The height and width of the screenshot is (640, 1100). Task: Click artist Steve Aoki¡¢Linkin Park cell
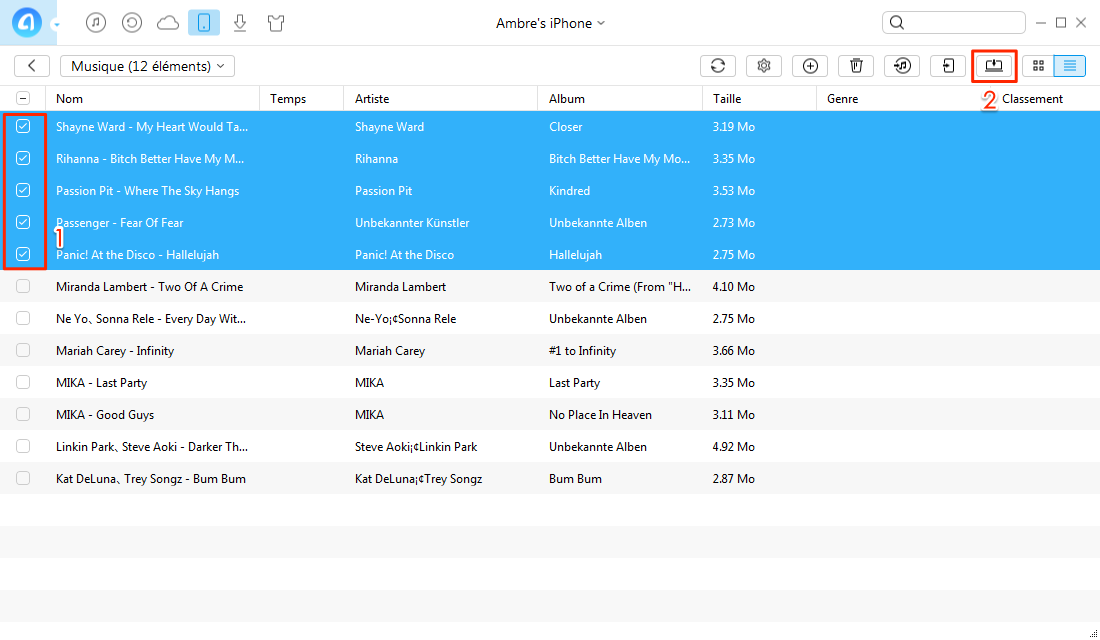click(416, 447)
